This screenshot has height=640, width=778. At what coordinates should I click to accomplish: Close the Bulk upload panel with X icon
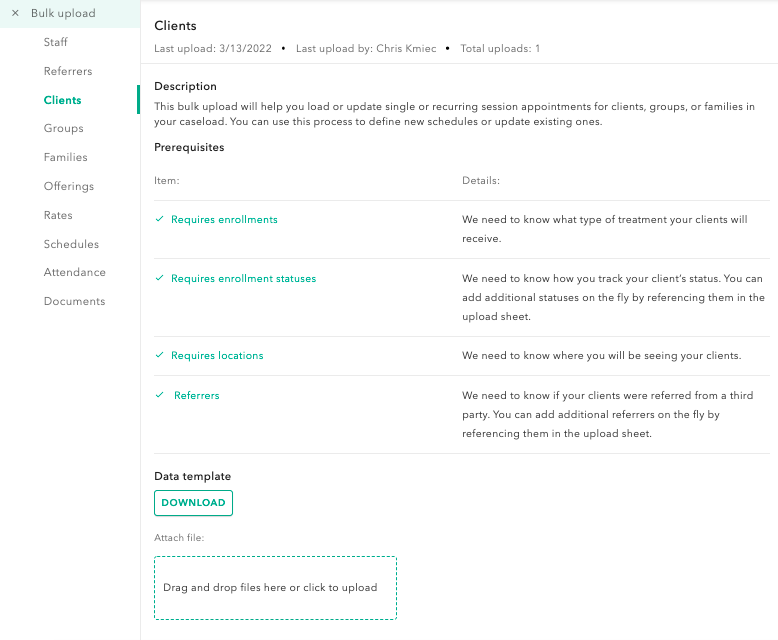15,14
